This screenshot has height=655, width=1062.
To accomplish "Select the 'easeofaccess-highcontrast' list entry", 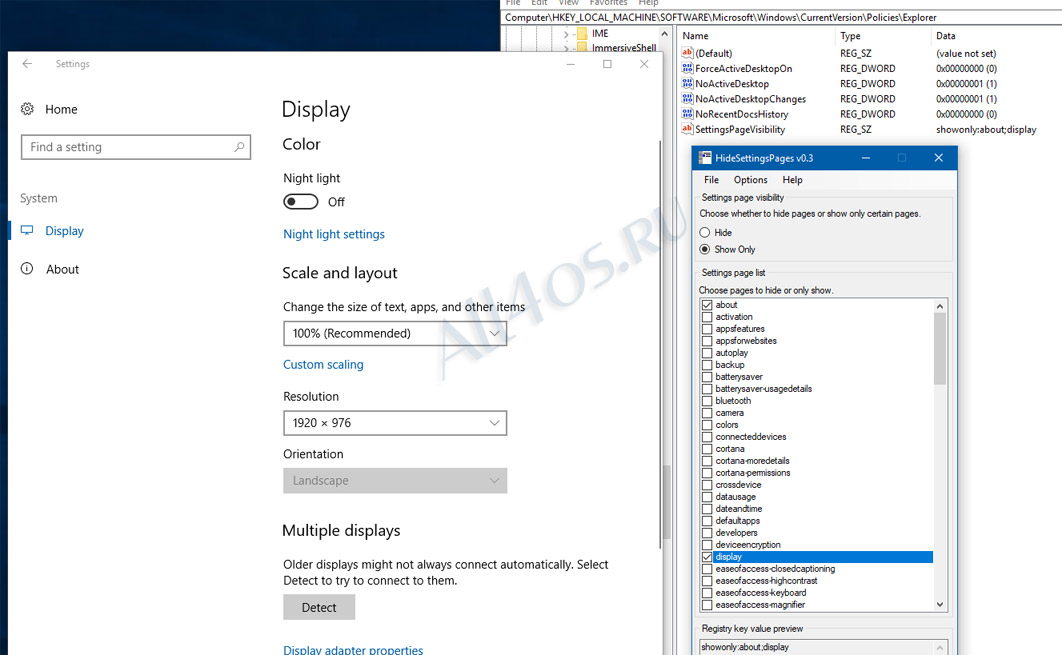I will [766, 581].
